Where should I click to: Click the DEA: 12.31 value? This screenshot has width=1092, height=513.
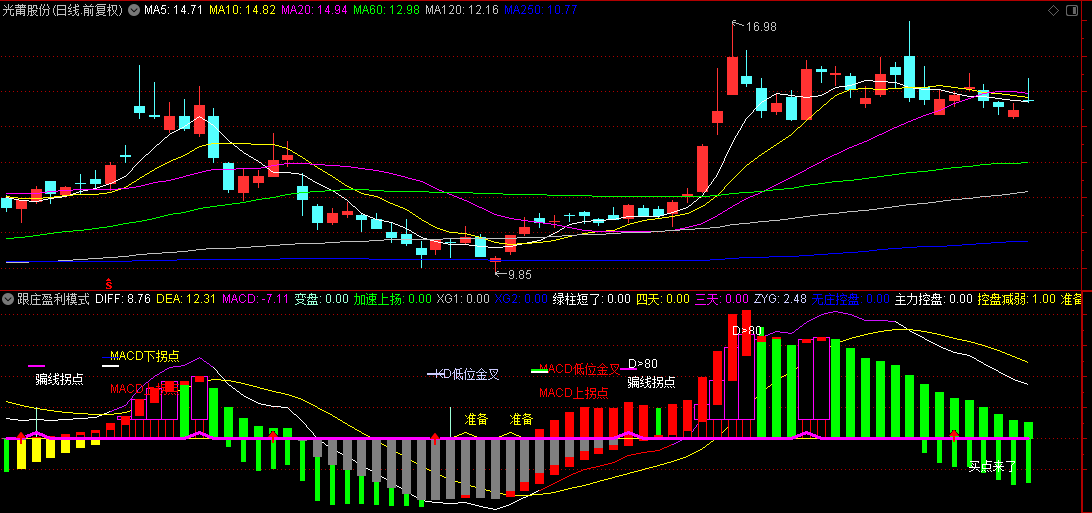[186, 299]
